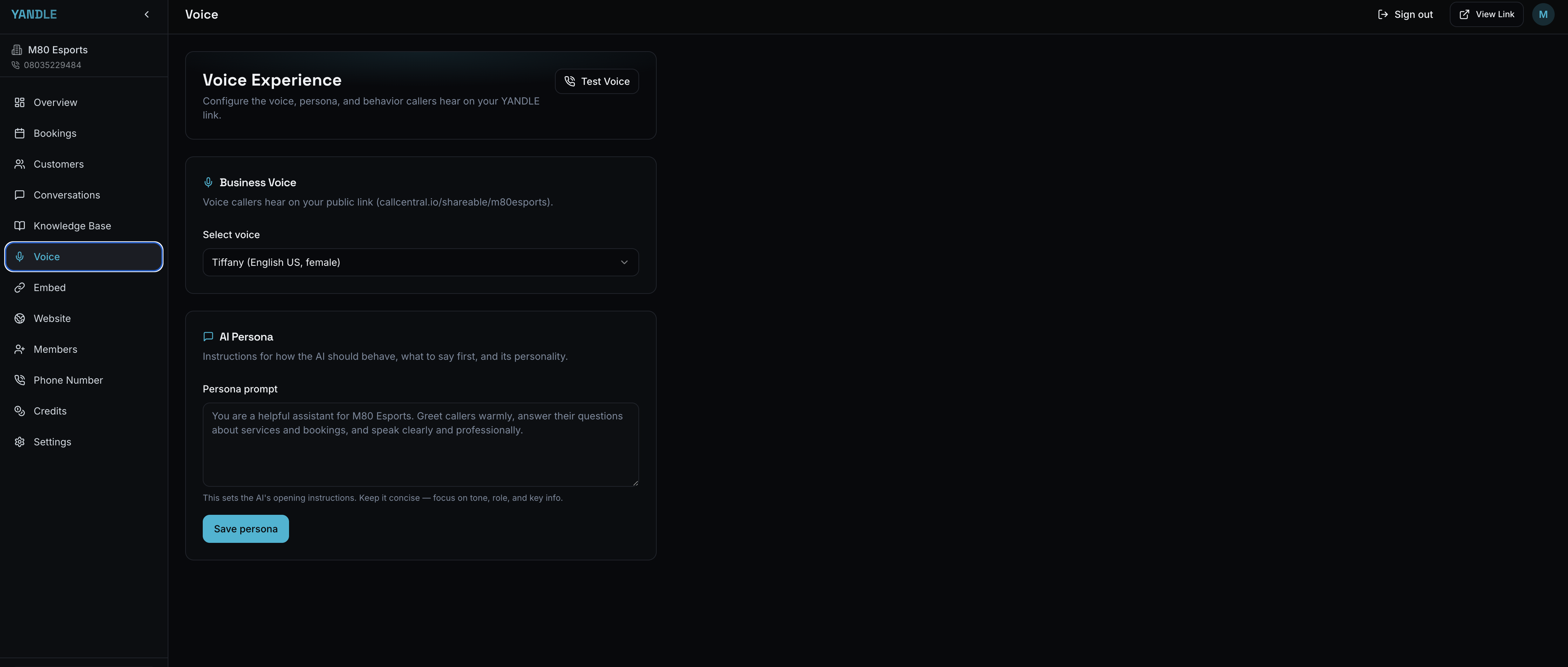Click chevron arrow on Tiffany voice selector
Image resolution: width=1568 pixels, height=667 pixels.
pyautogui.click(x=624, y=262)
